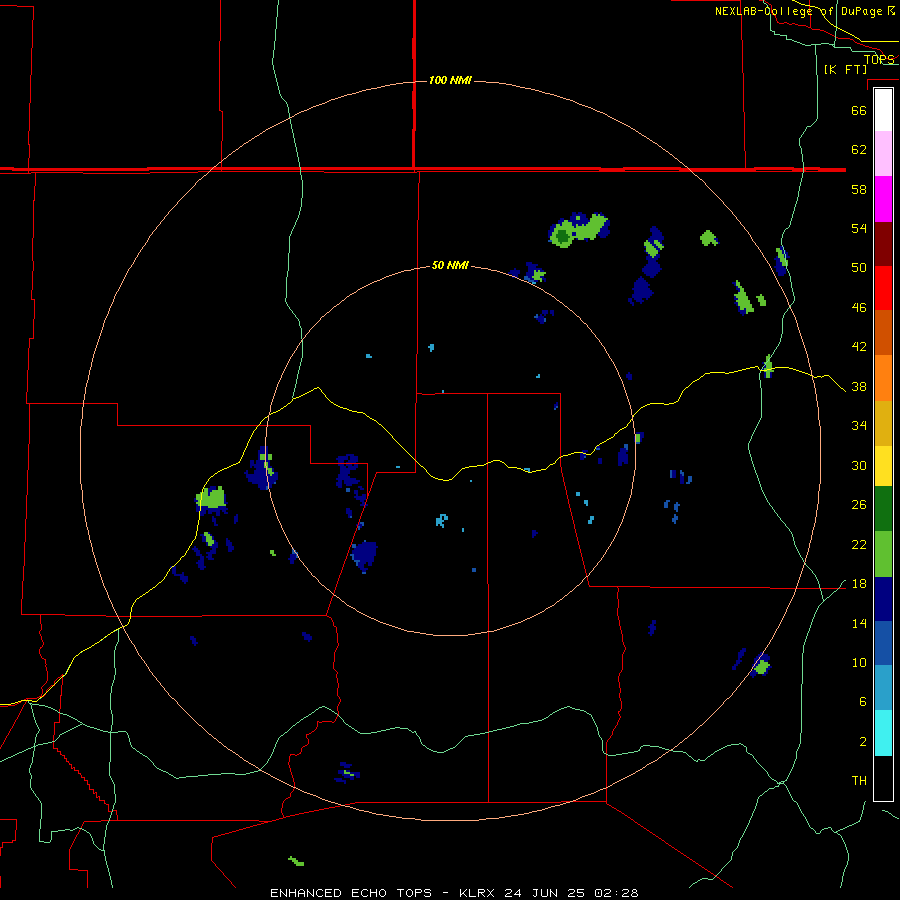Click the '22' legend value label

pyautogui.click(x=859, y=544)
